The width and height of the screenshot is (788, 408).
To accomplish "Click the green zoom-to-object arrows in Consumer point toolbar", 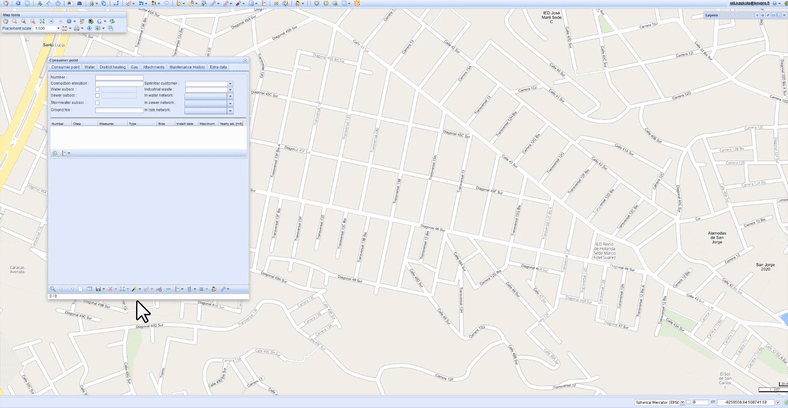I will [x=122, y=289].
